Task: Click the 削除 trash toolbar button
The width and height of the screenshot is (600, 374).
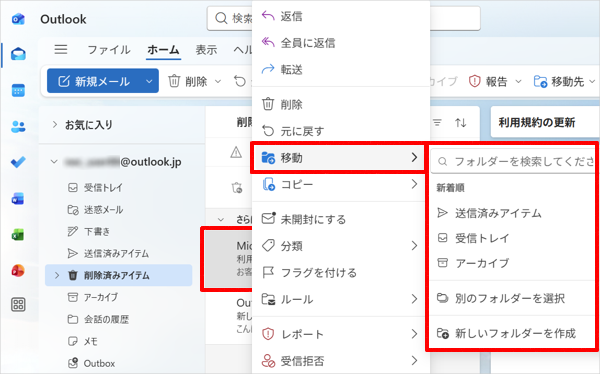Action: coord(188,81)
